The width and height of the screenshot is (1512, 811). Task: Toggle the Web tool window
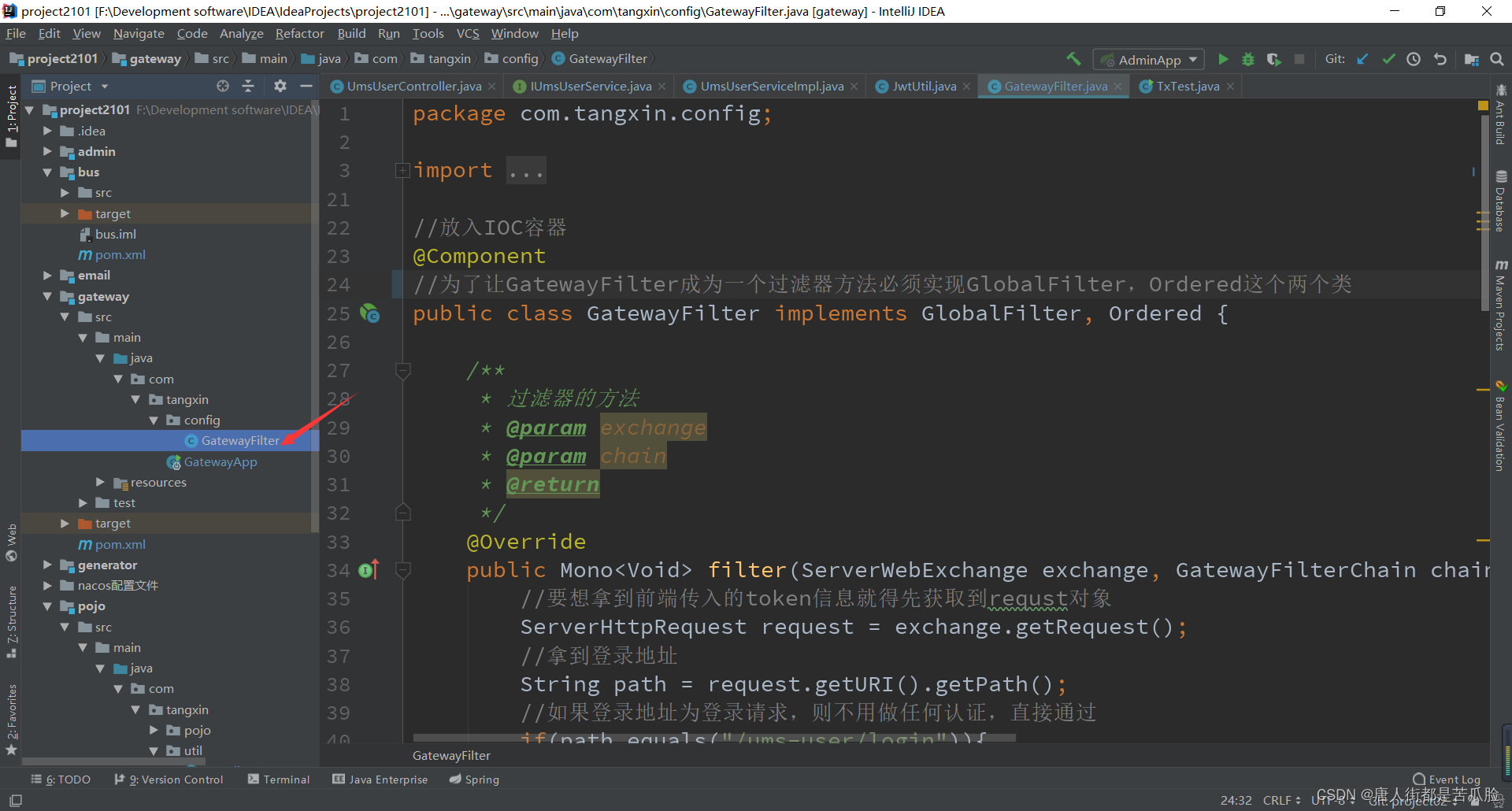[x=11, y=542]
